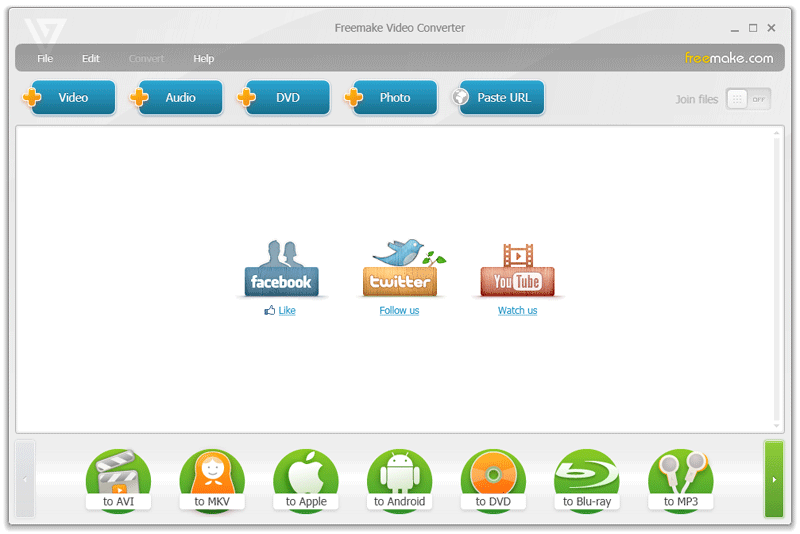This screenshot has width=800, height=534.
Task: Choose the to MKV output format
Action: (212, 480)
